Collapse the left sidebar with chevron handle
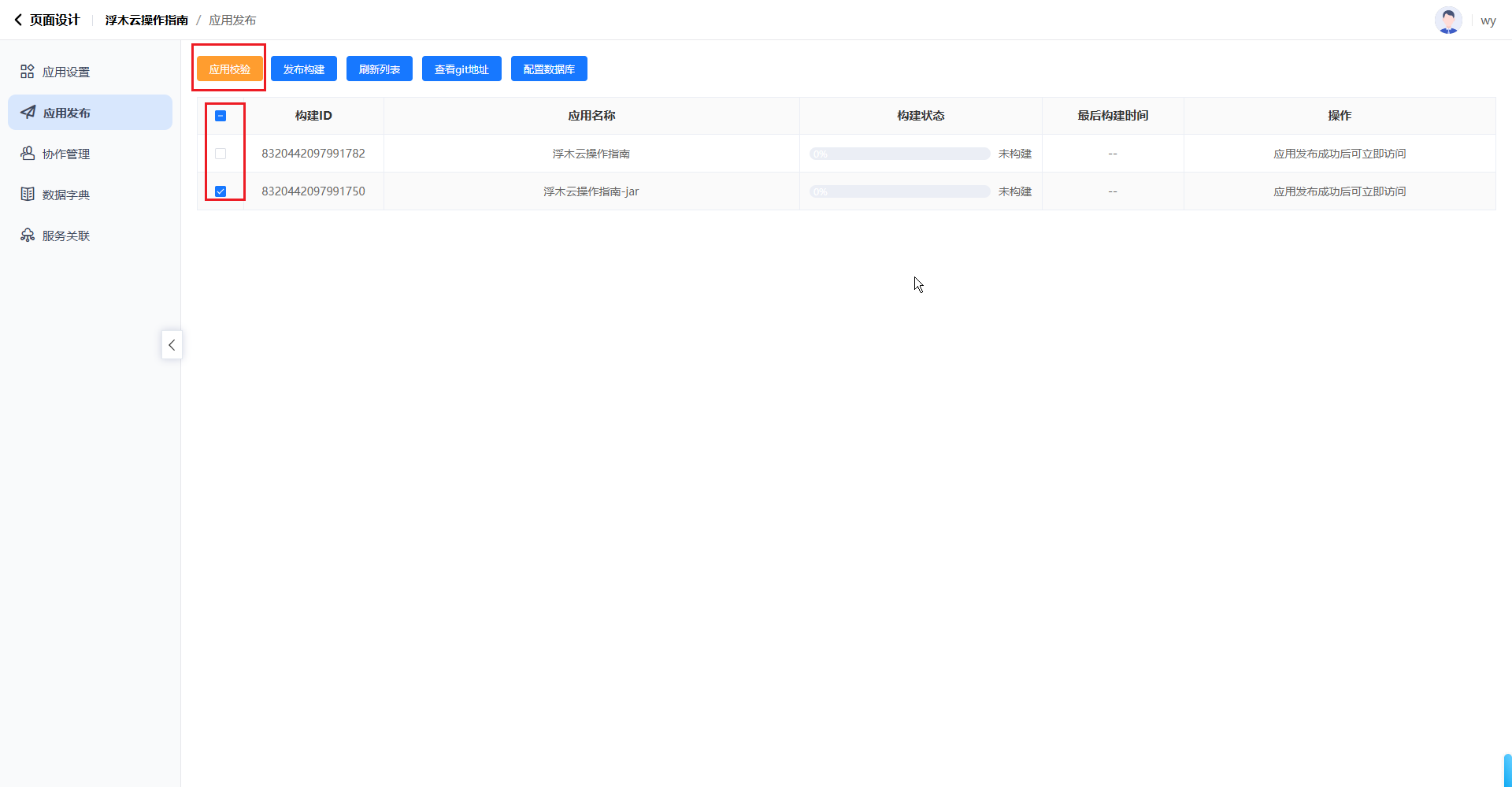Image resolution: width=1512 pixels, height=787 pixels. [x=172, y=345]
